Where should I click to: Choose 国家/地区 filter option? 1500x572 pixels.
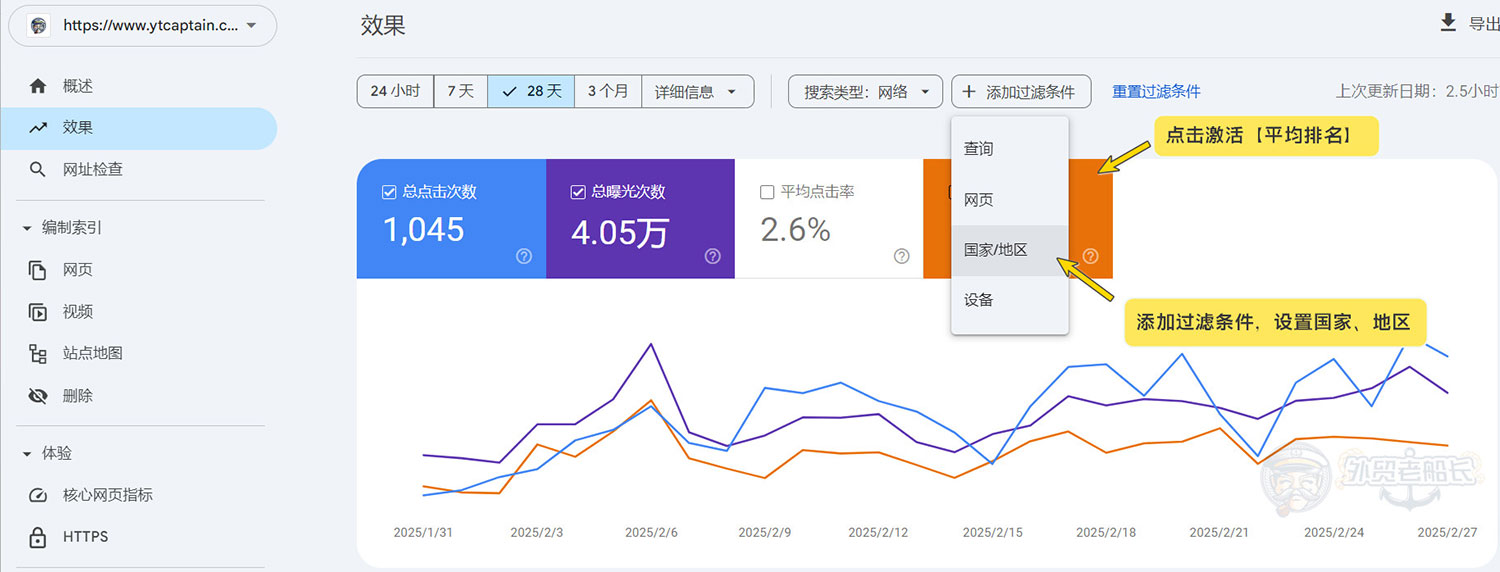[1010, 250]
